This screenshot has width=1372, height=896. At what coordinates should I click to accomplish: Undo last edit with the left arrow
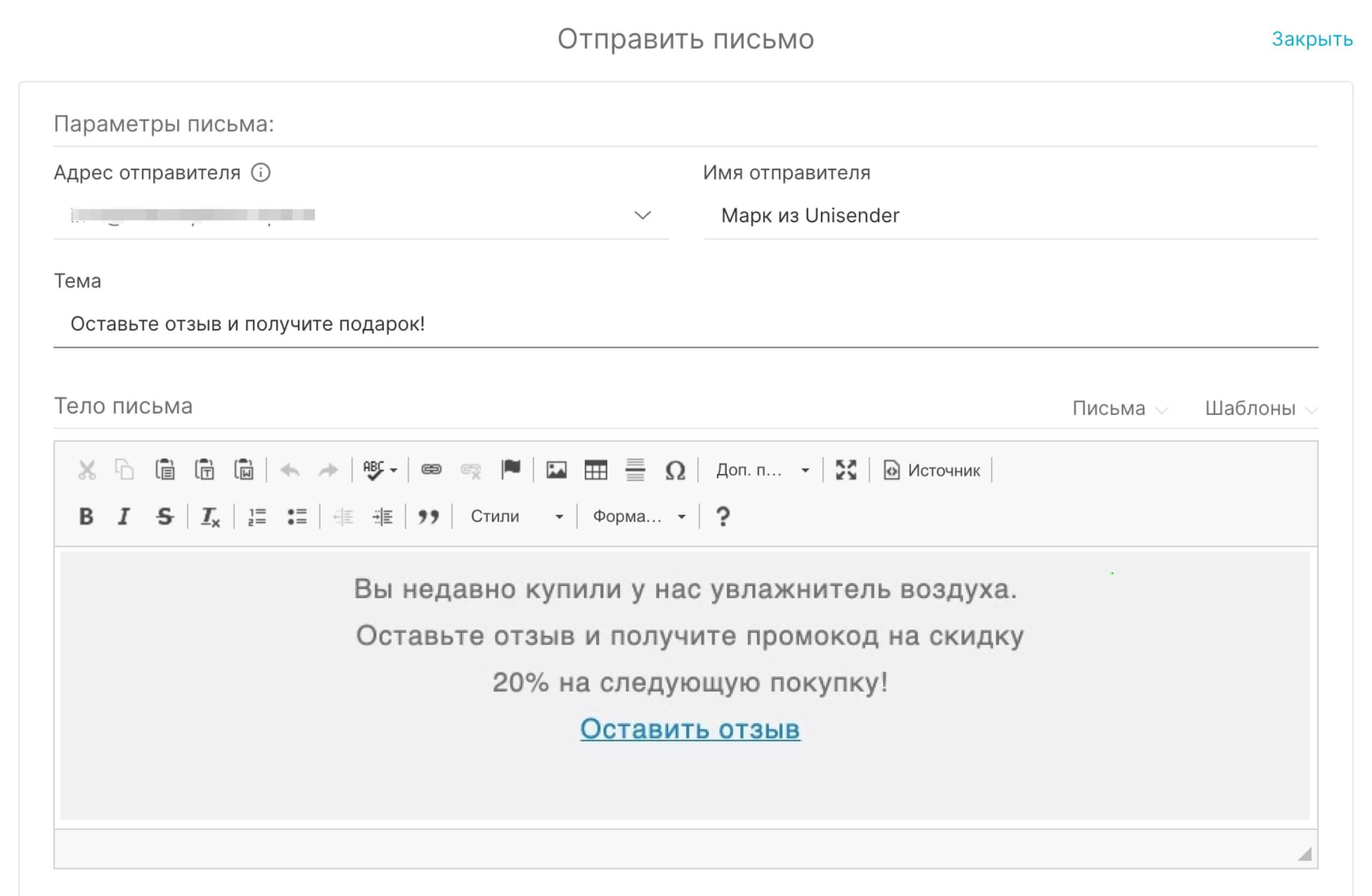(x=290, y=470)
